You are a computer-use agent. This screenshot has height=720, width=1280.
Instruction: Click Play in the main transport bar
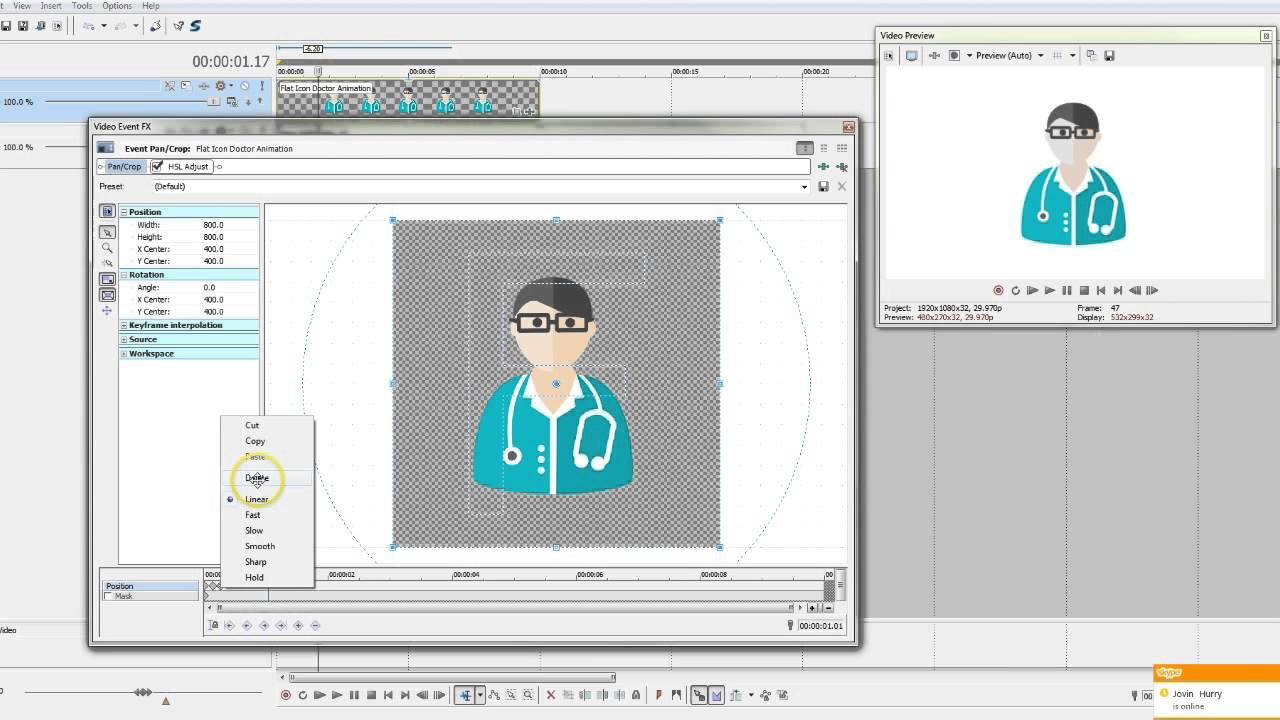tap(337, 695)
